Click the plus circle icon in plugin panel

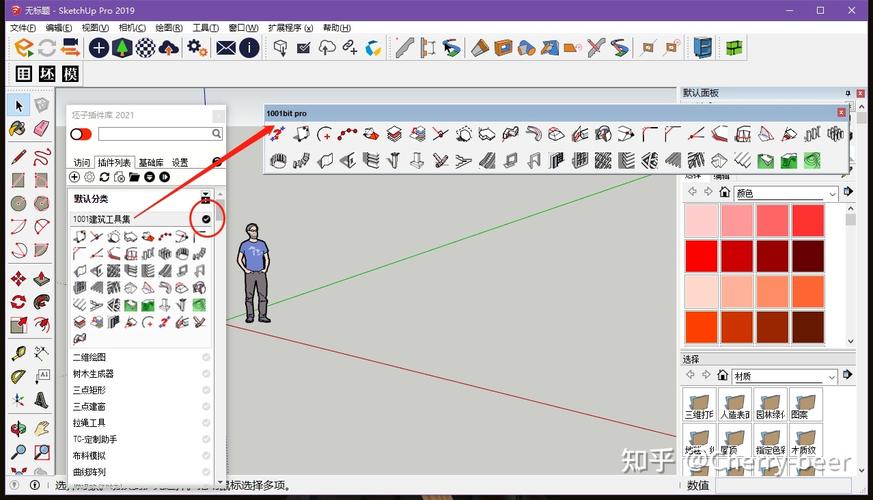tap(74, 177)
